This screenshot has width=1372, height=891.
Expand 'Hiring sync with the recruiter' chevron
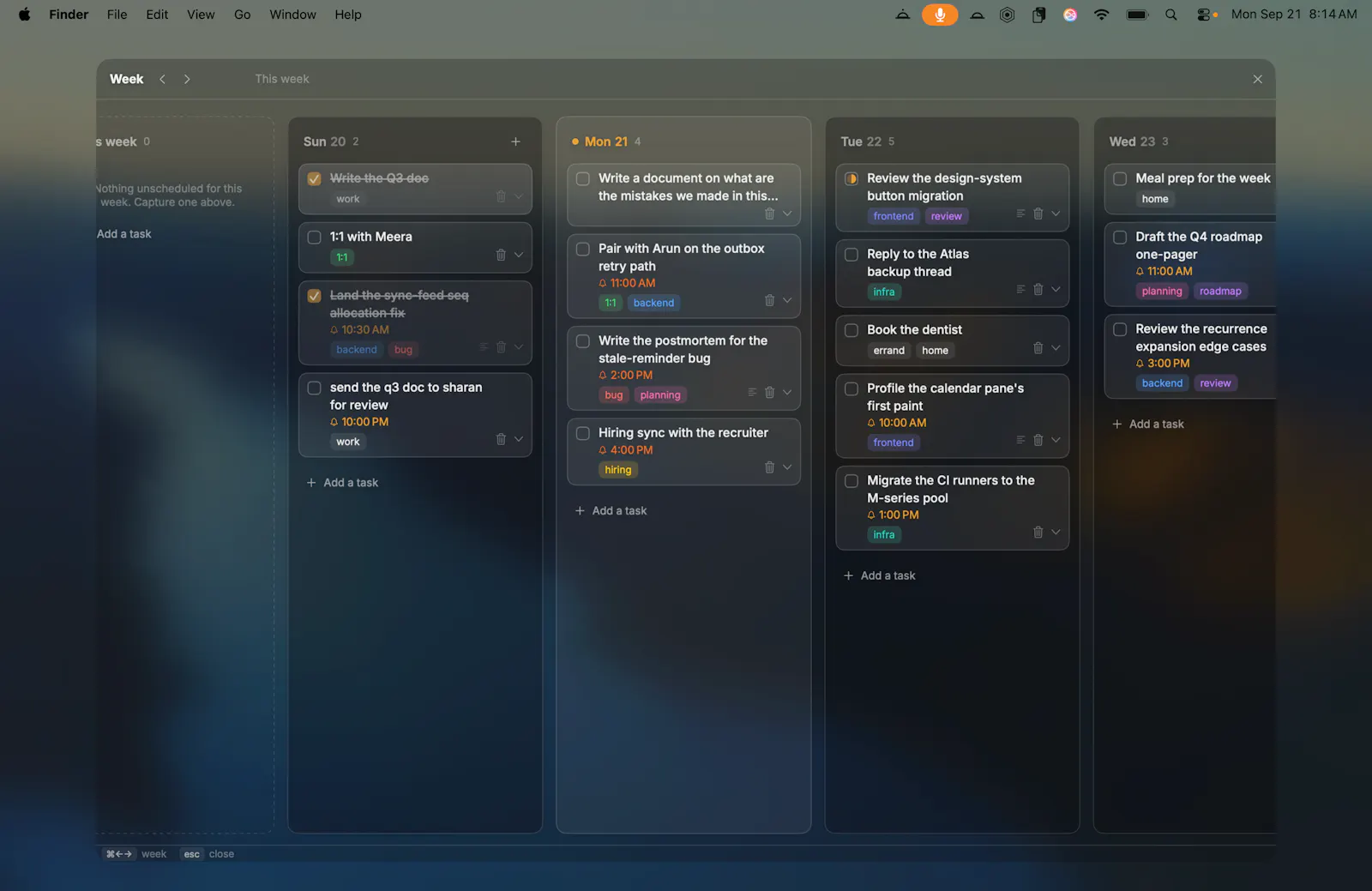coord(786,467)
